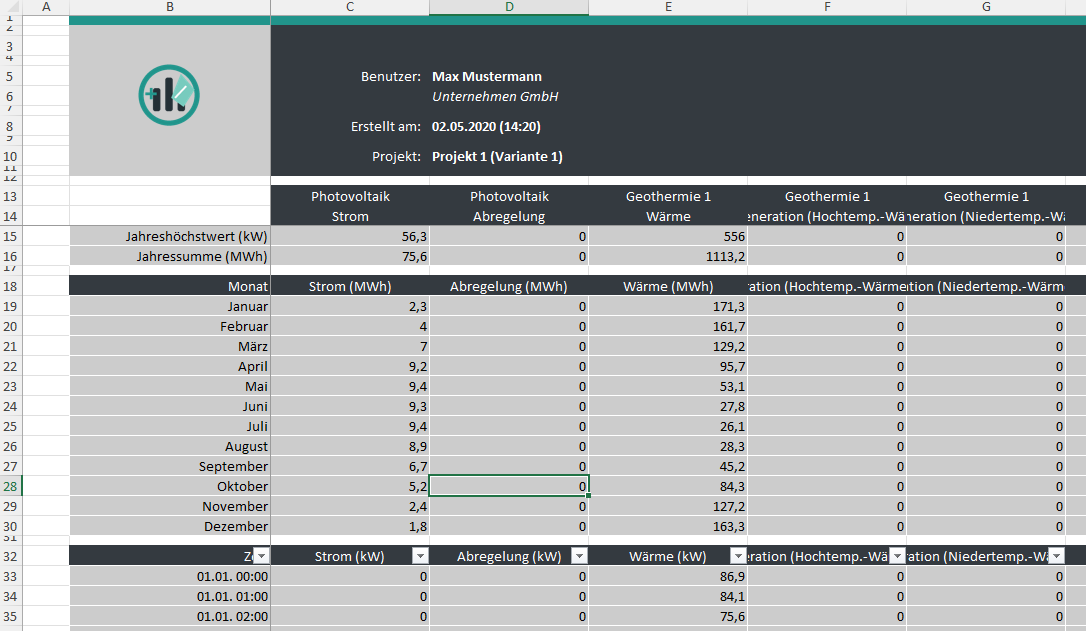This screenshot has width=1086, height=631.
Task: Select the 01.01. 00:00 timestamp cell
Action: click(170, 576)
